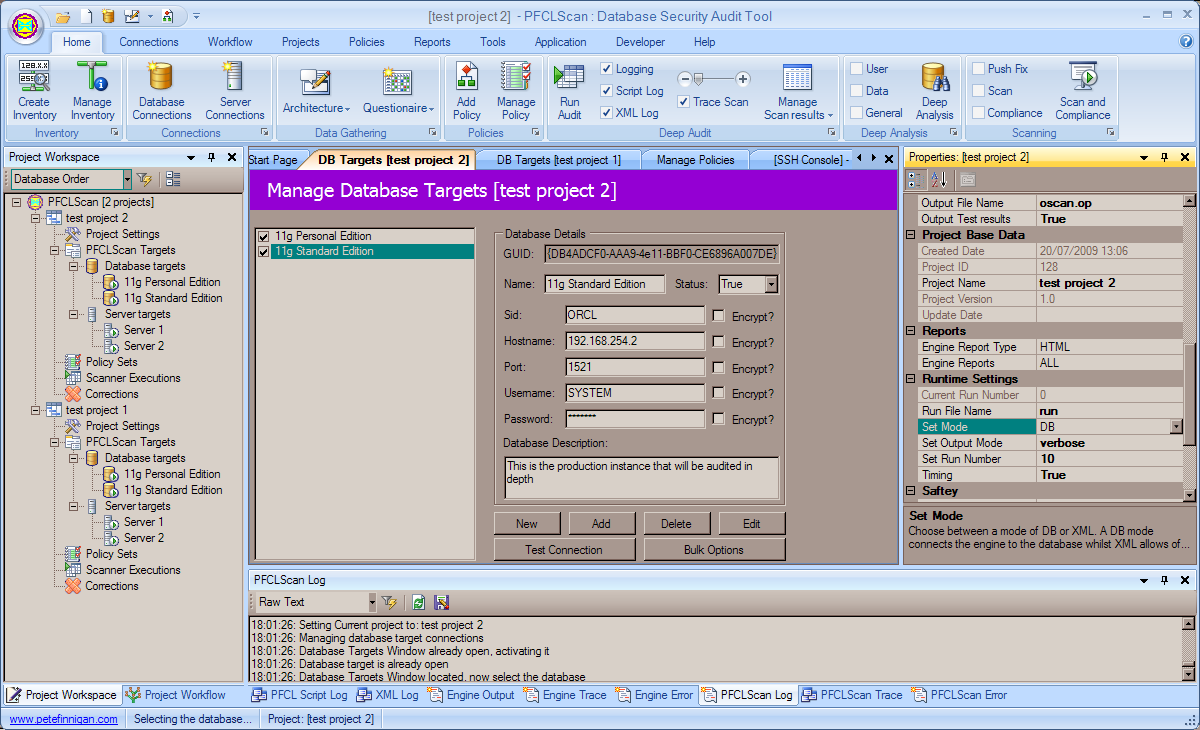Image resolution: width=1200 pixels, height=730 pixels.
Task: Click the open folder quick access icon
Action: 63,16
